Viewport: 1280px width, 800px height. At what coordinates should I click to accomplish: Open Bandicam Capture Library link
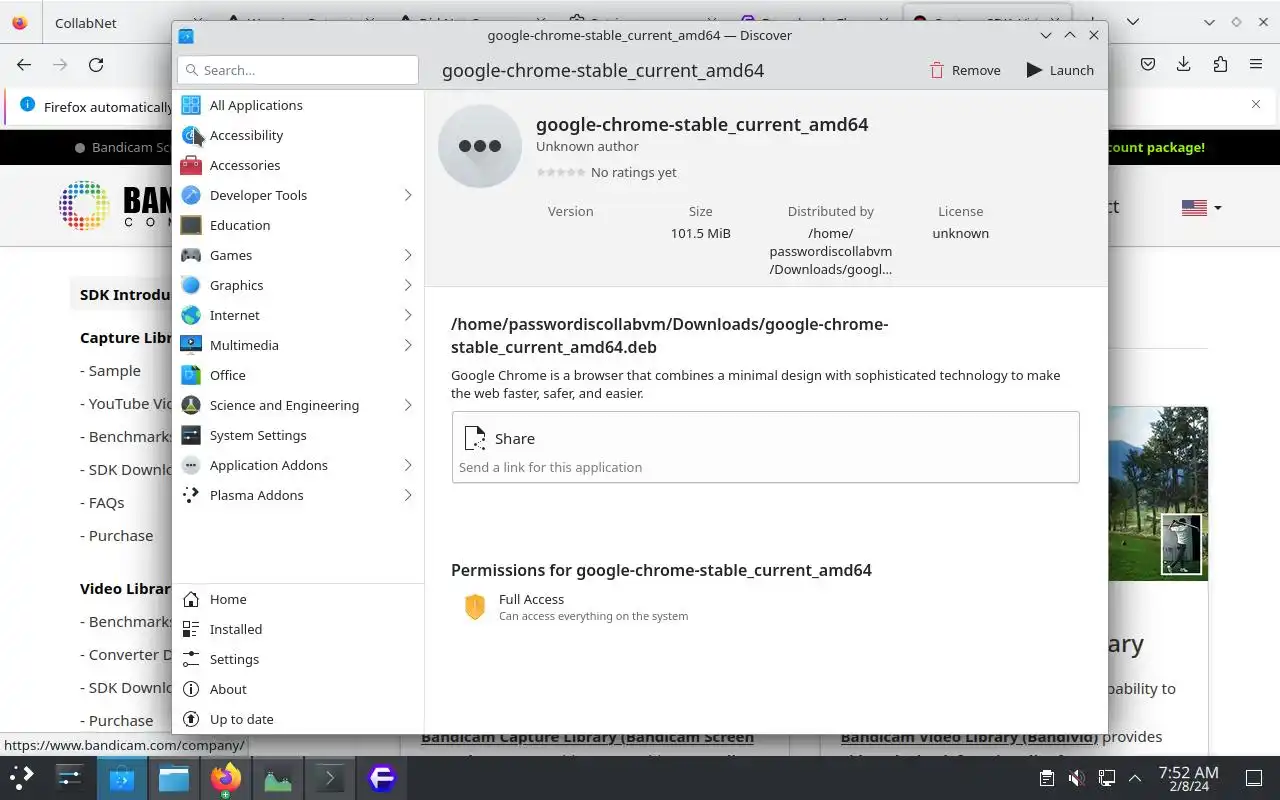(587, 737)
